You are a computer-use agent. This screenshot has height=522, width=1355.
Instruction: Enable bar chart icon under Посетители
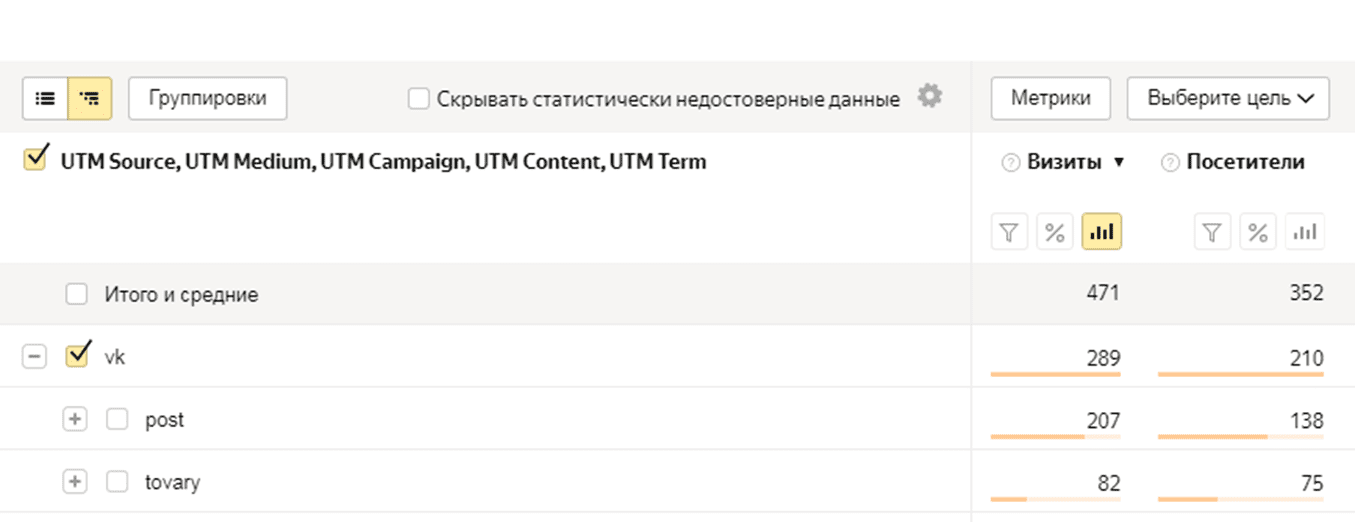pos(1304,233)
